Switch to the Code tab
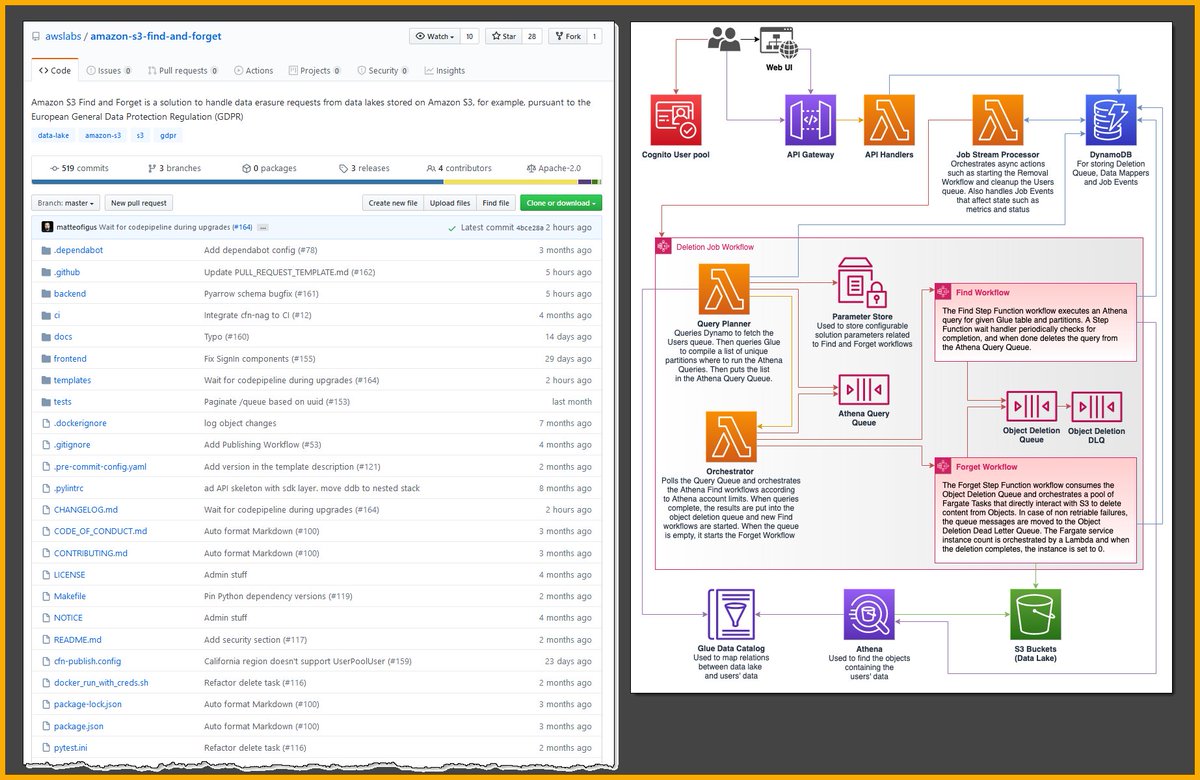 pyautogui.click(x=54, y=71)
